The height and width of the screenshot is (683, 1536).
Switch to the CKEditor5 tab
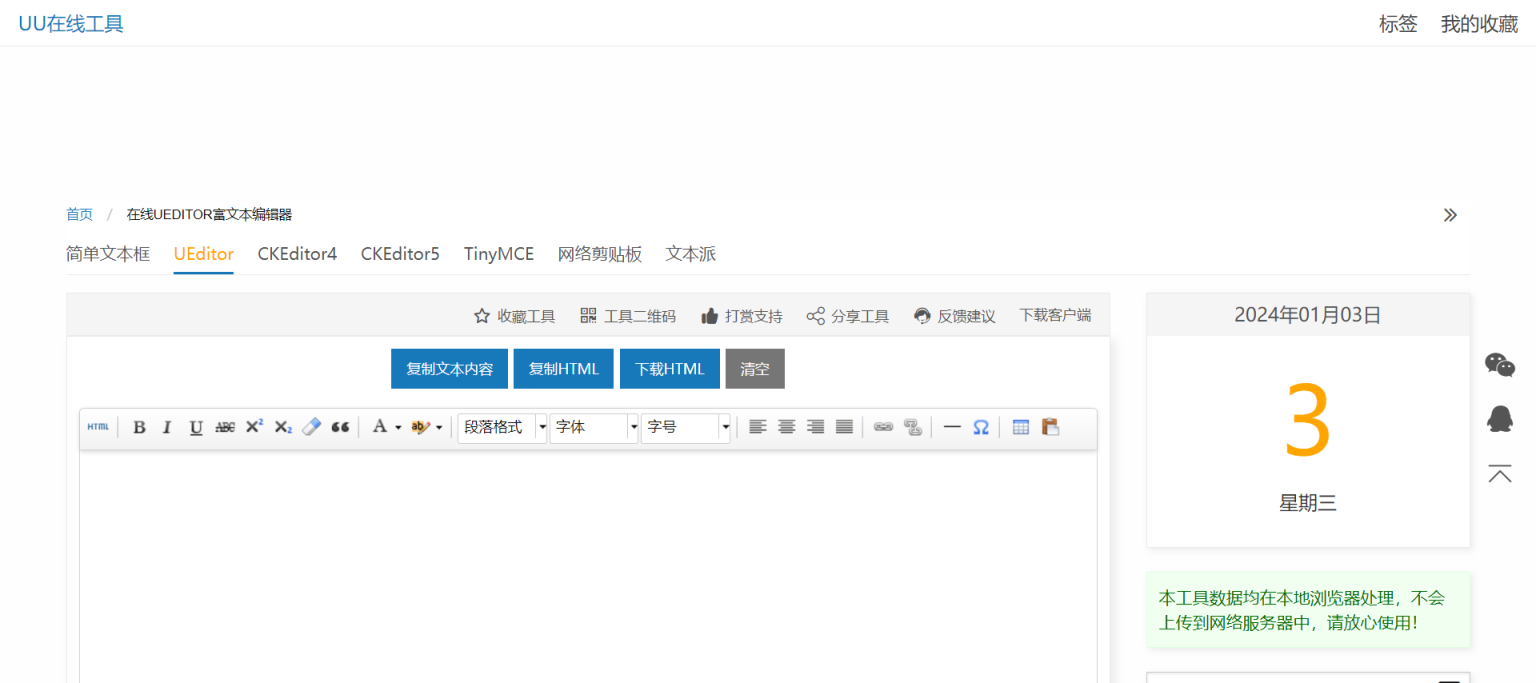tap(400, 254)
